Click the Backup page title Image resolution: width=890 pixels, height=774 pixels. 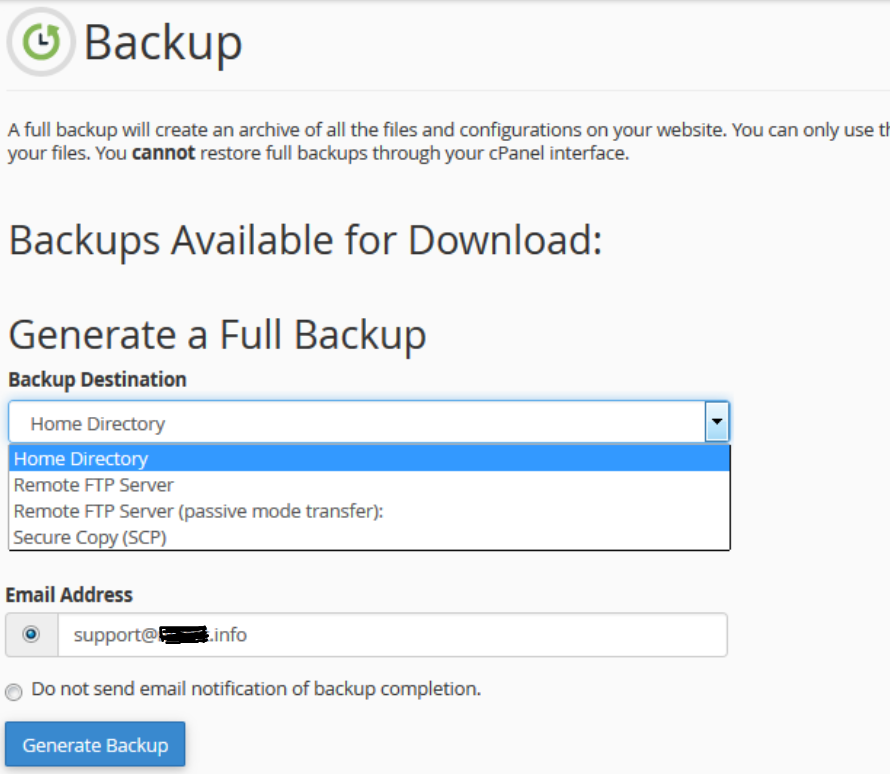tap(163, 43)
